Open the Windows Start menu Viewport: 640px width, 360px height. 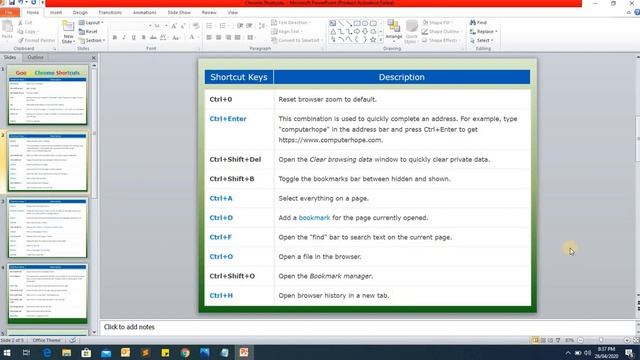point(7,352)
